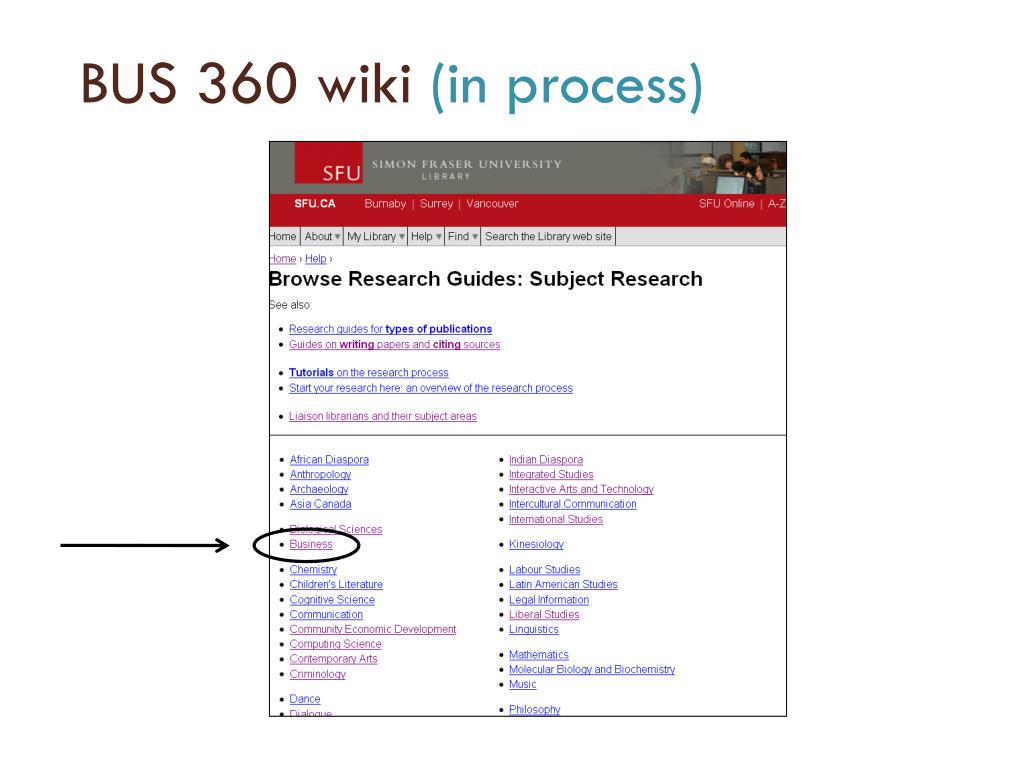The image size is (1024, 768).
Task: Open the Communication guide
Action: coord(327,615)
